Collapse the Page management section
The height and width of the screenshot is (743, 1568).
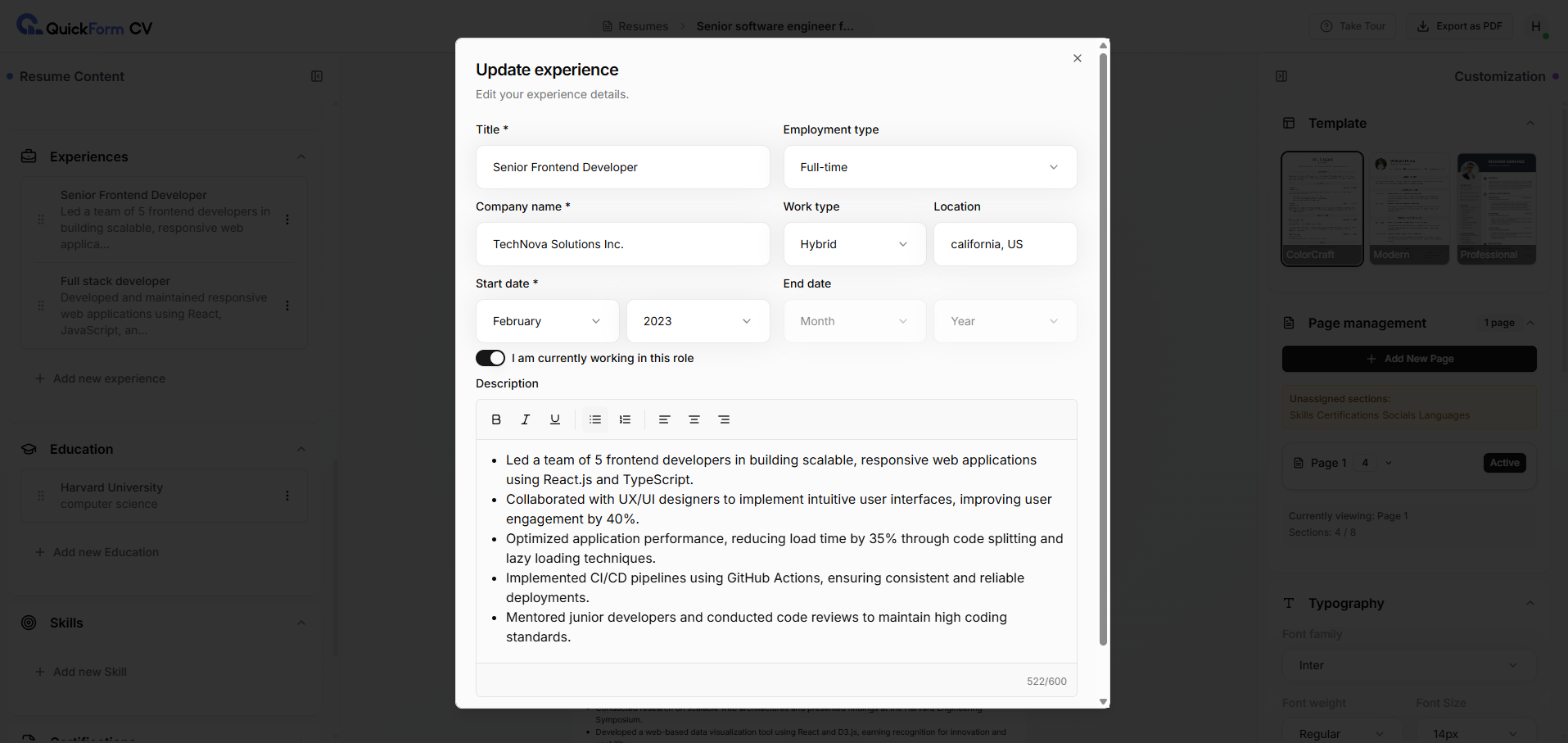1530,323
